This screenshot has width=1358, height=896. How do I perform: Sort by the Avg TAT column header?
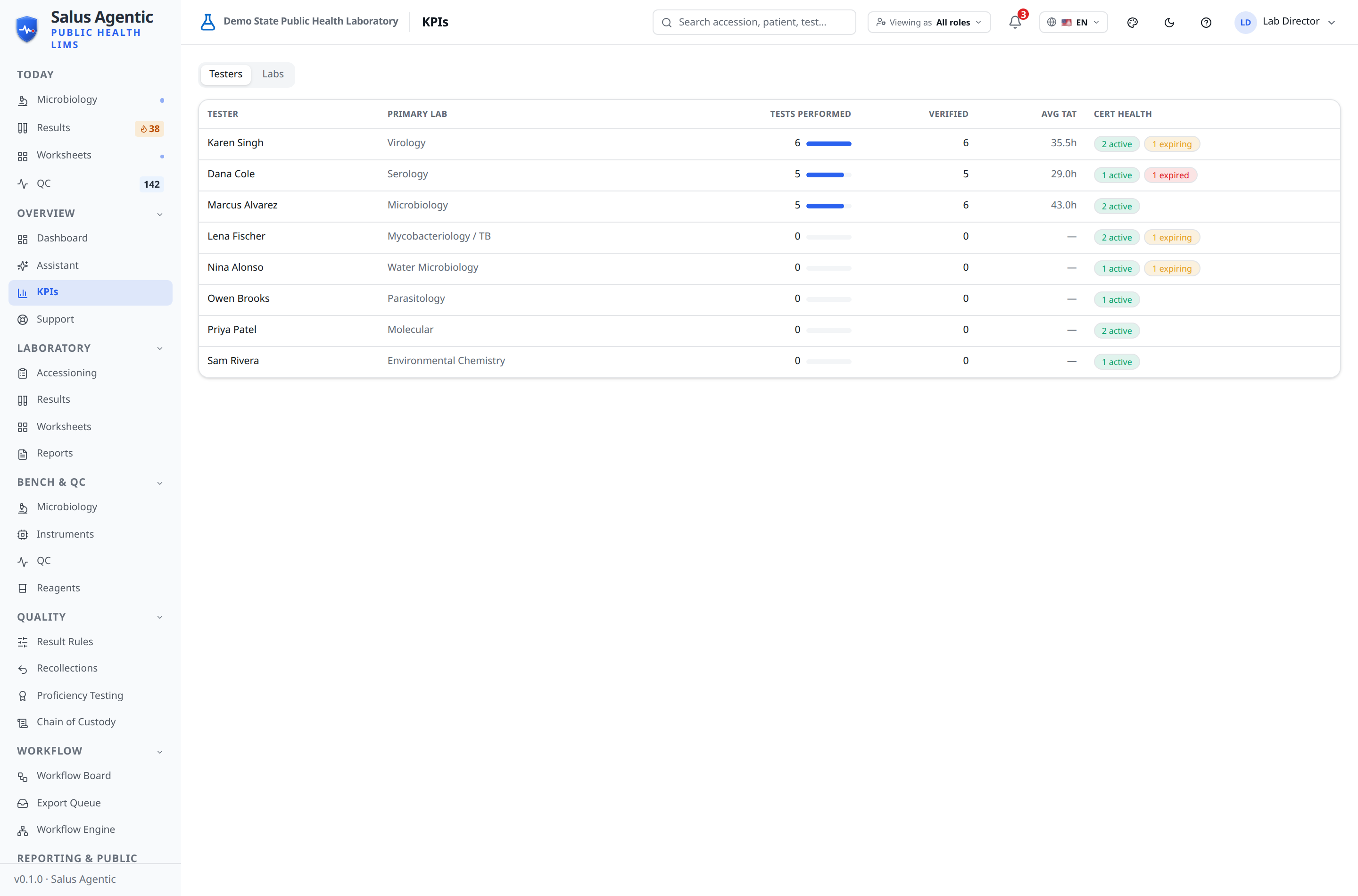click(x=1059, y=114)
